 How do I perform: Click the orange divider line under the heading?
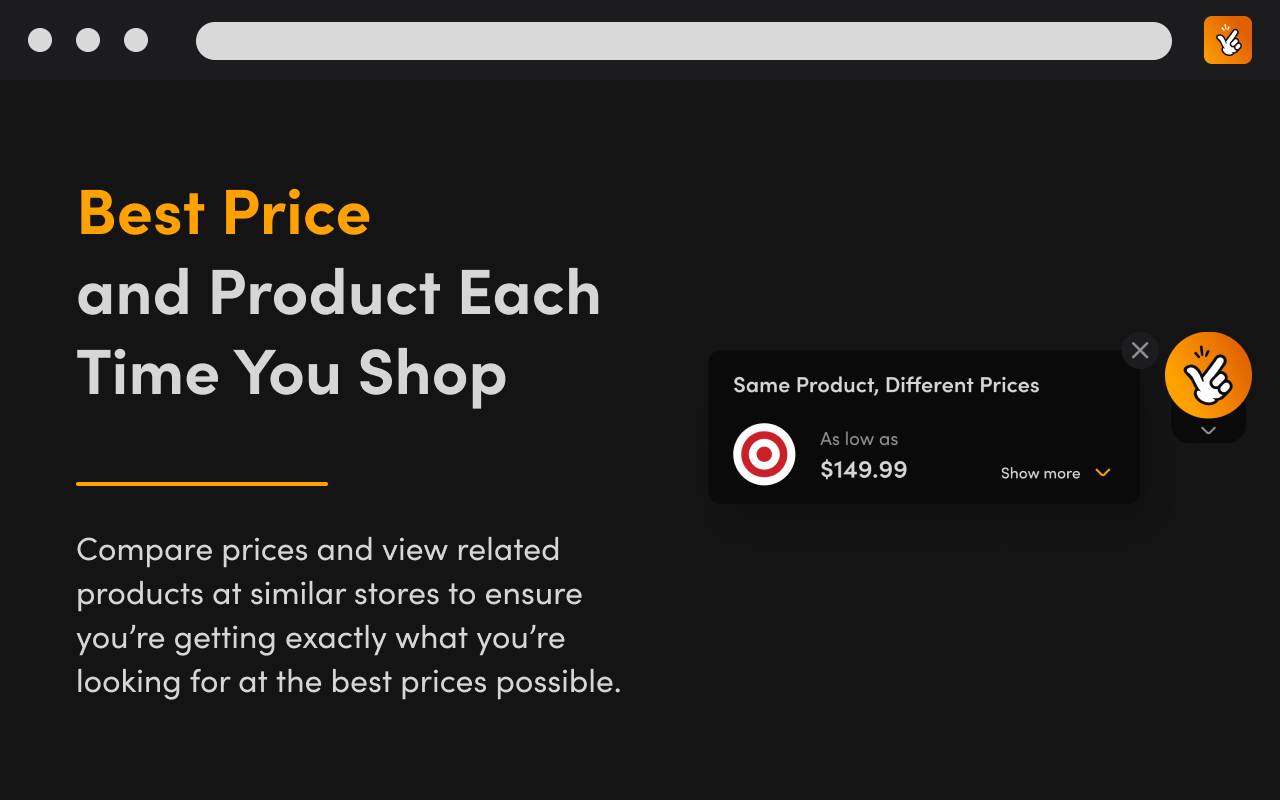pos(202,484)
